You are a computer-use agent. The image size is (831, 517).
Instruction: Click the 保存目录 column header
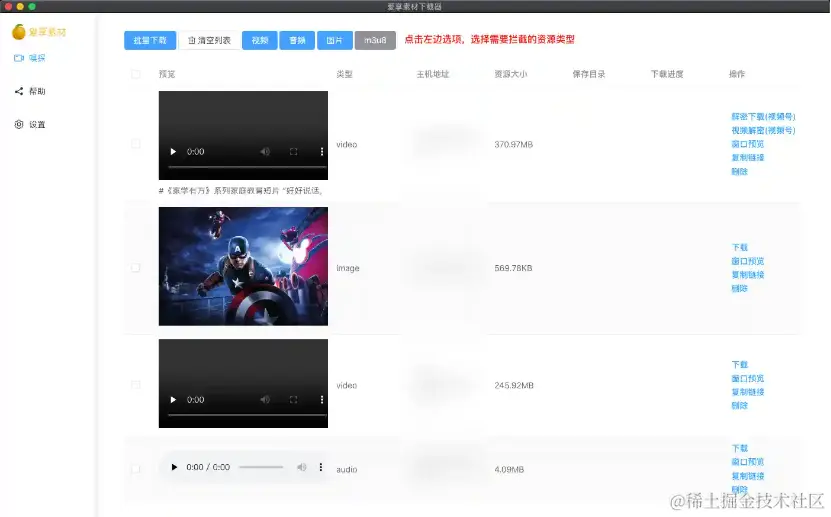pos(589,74)
